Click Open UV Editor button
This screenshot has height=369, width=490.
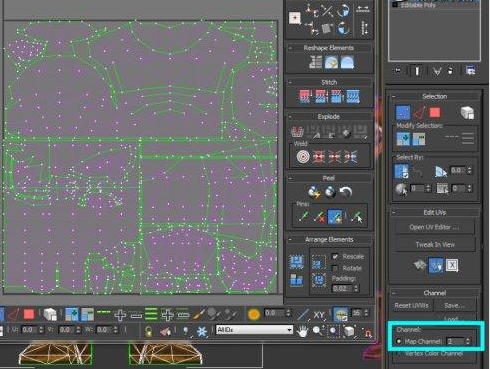point(434,227)
